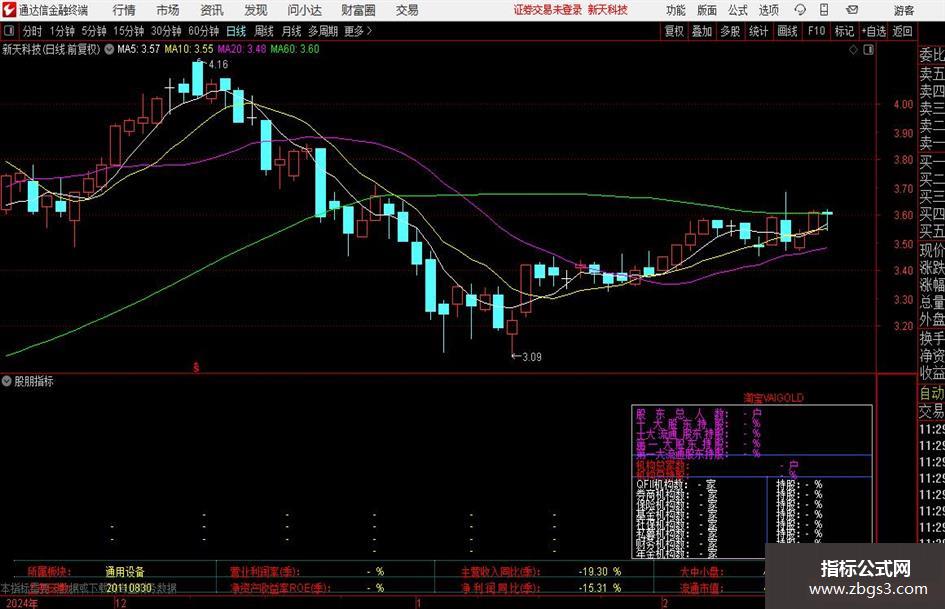Click the MA20: 3.48 indicator value

click(x=242, y=49)
